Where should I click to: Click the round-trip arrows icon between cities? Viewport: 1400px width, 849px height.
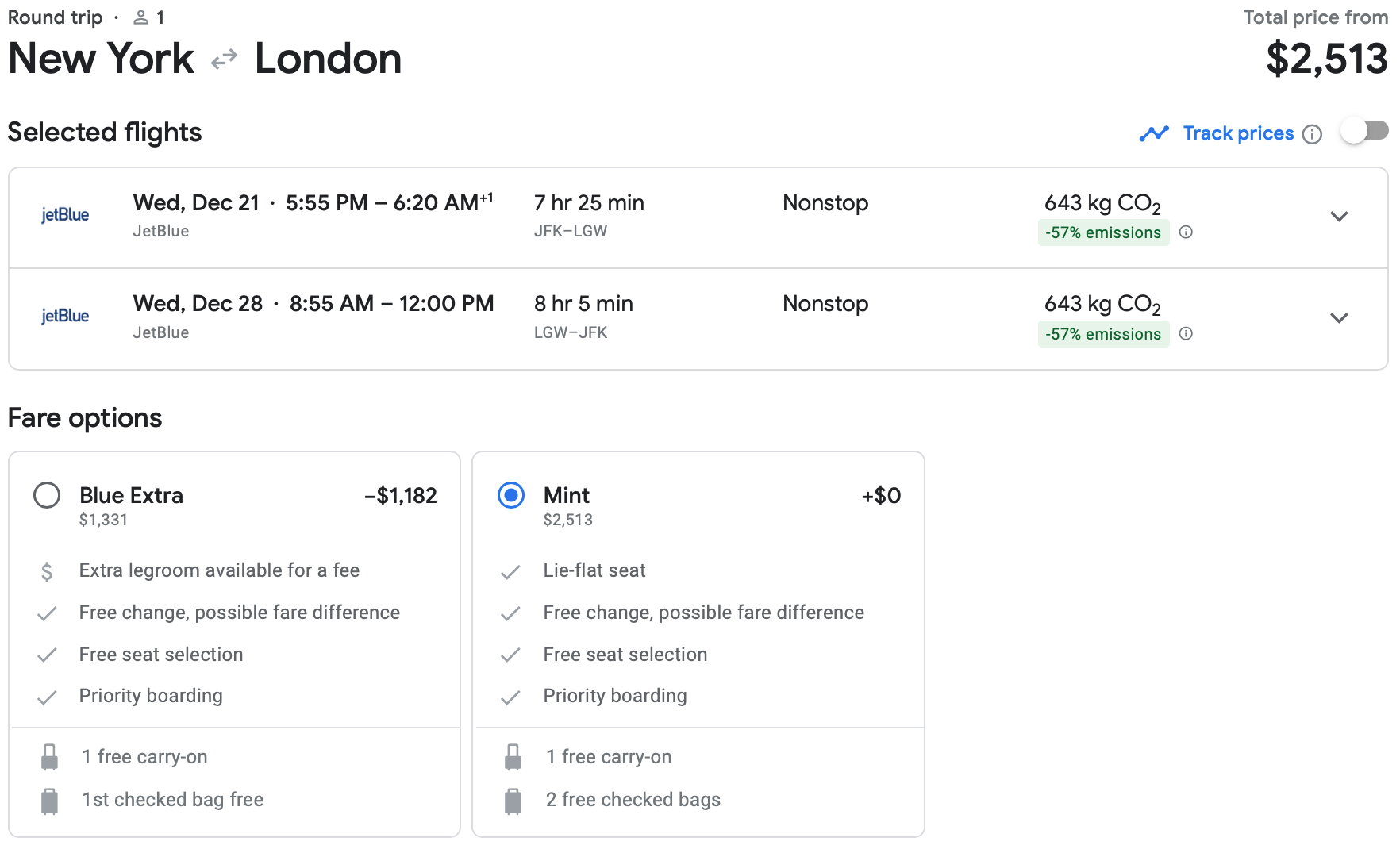(x=224, y=60)
